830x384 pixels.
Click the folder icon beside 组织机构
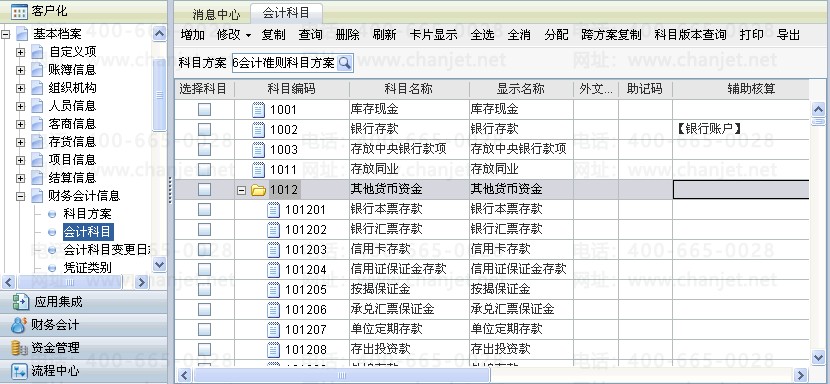(x=37, y=88)
